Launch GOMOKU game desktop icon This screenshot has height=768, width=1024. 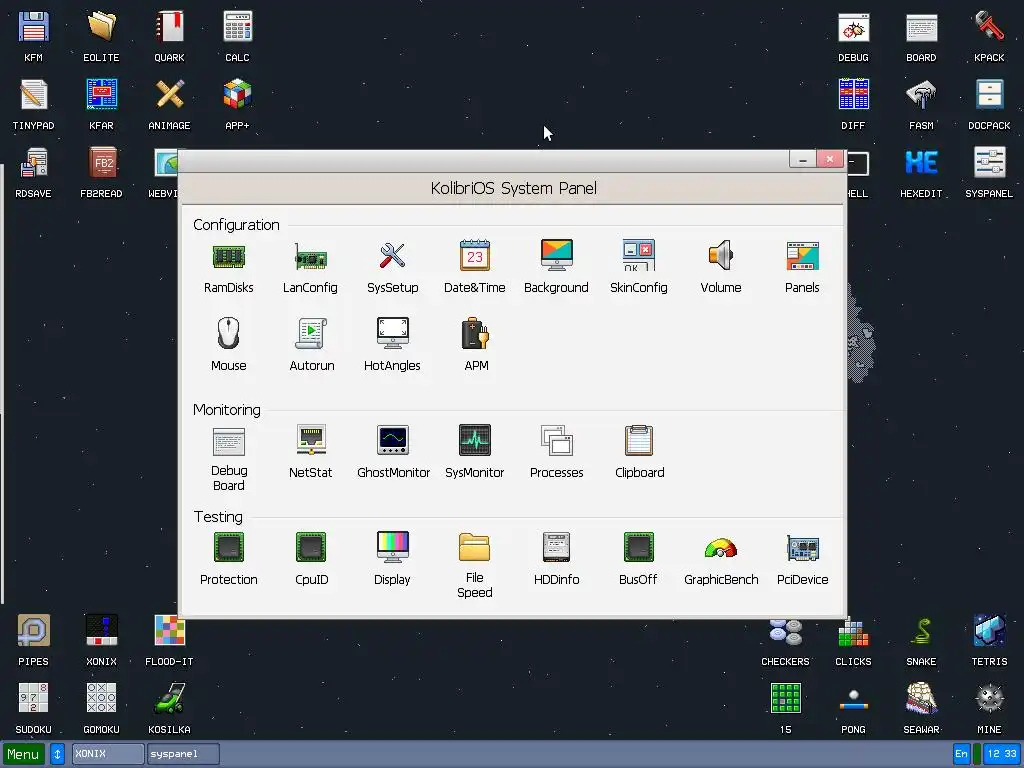pyautogui.click(x=101, y=699)
